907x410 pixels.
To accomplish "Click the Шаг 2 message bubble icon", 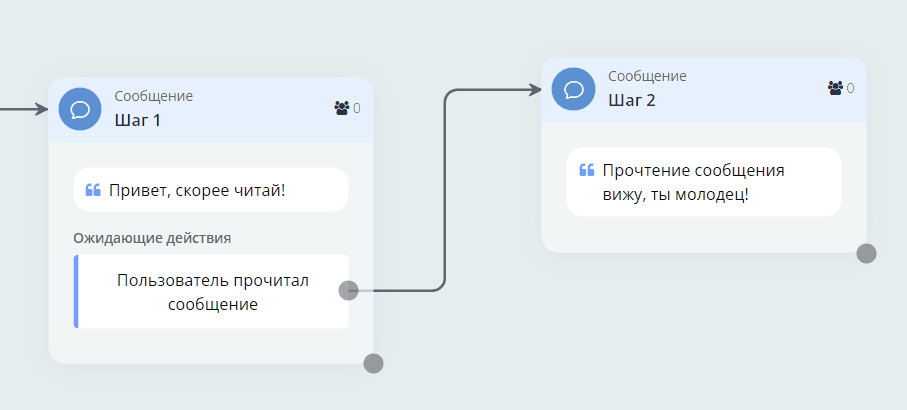I will (574, 89).
